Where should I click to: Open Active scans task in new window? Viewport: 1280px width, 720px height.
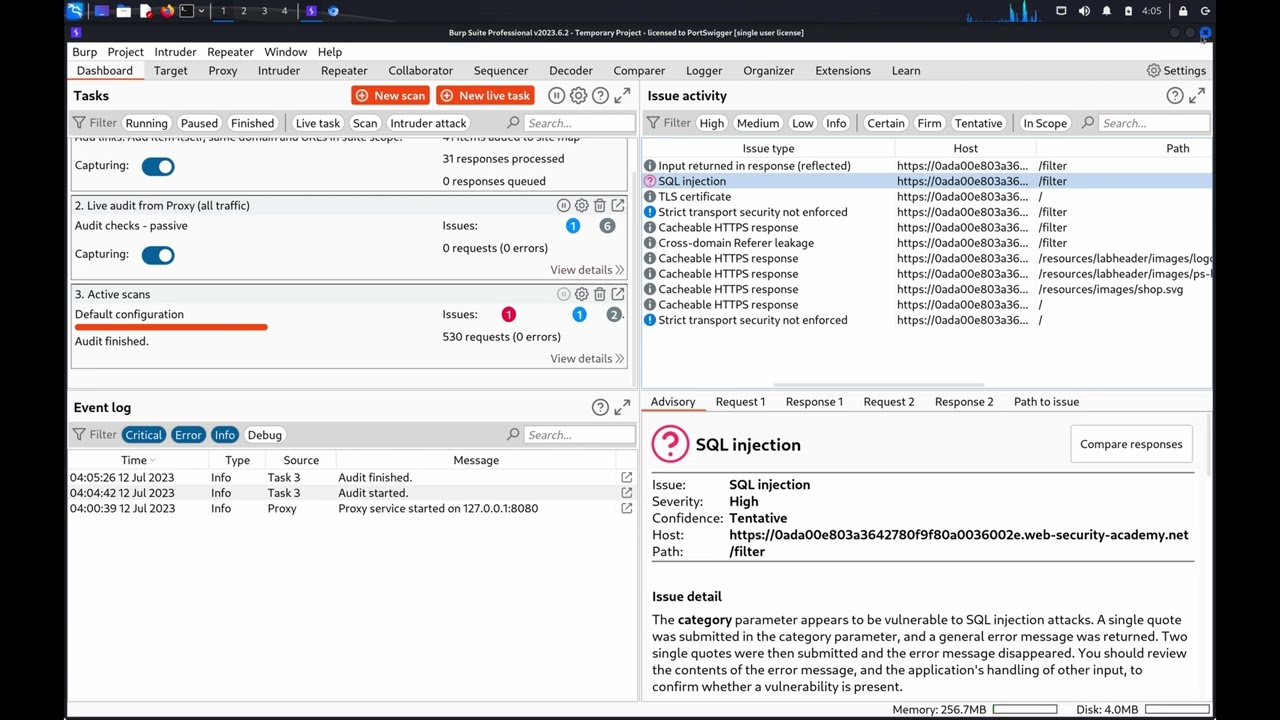tap(618, 294)
